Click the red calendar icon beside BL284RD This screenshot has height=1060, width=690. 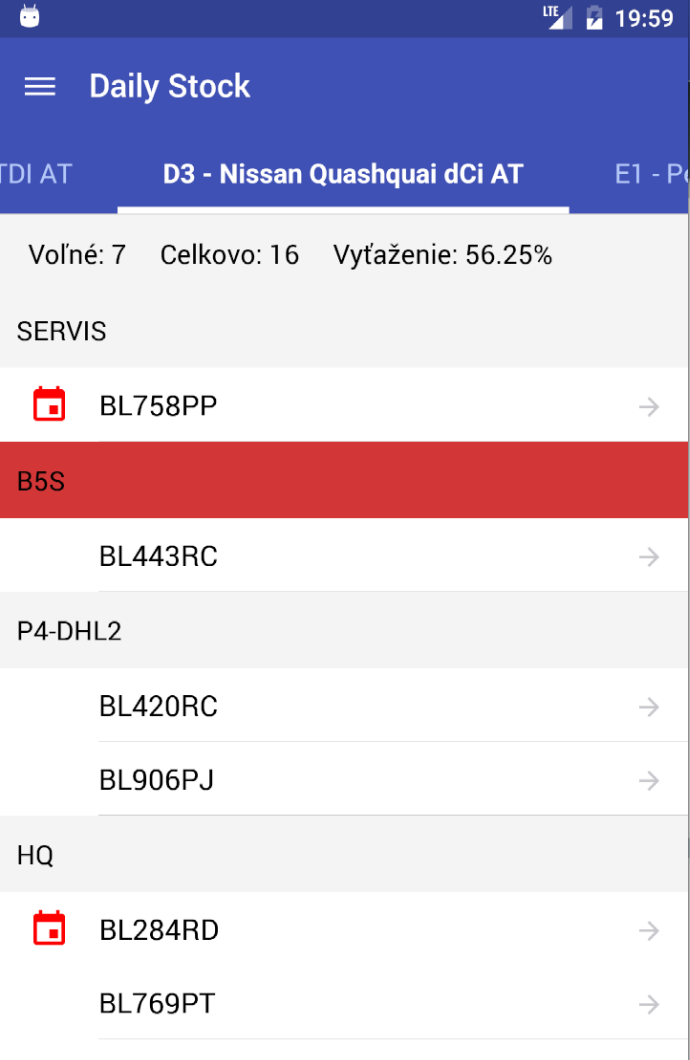coord(49,928)
